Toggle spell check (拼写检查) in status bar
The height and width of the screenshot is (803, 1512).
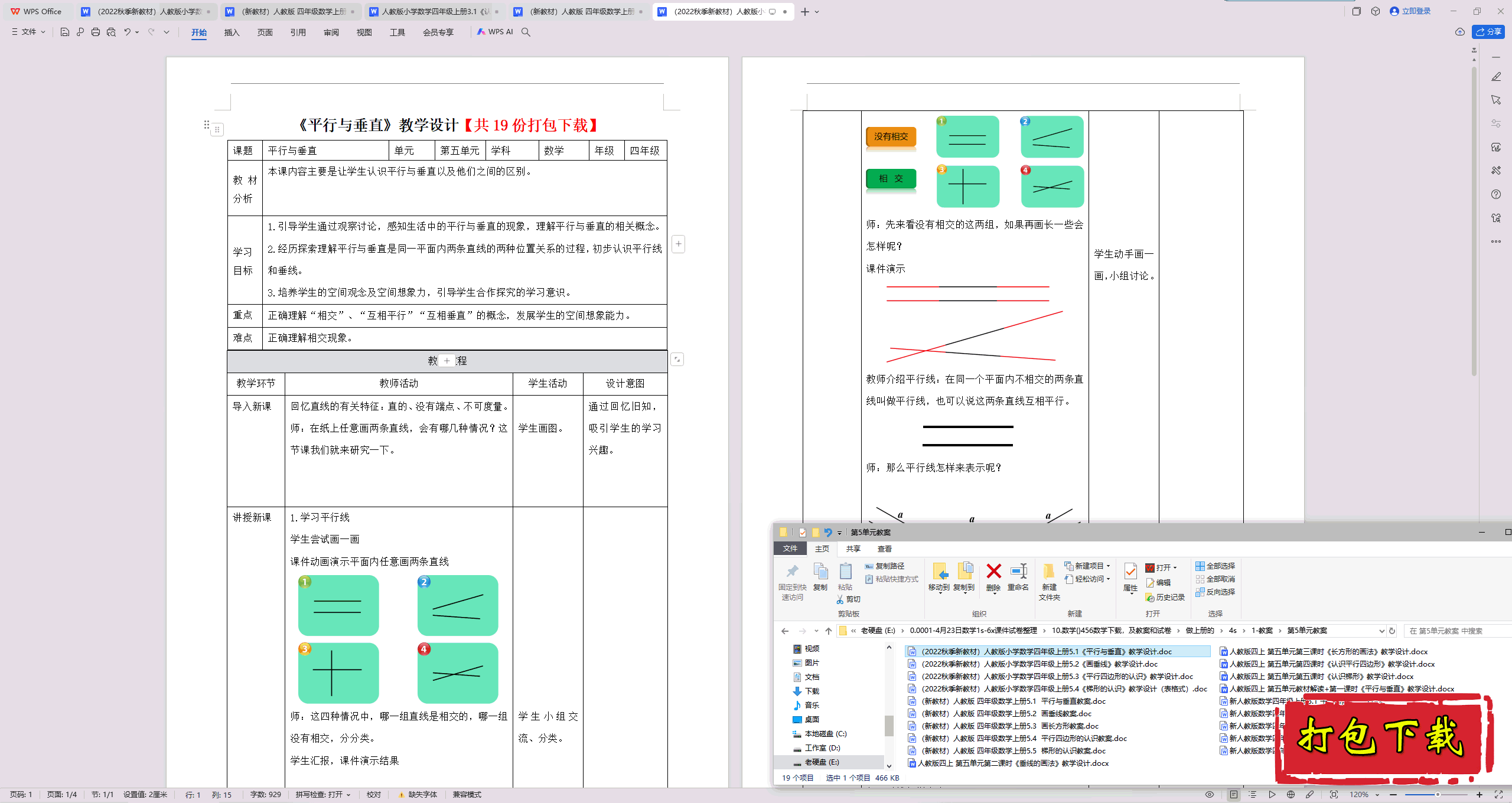[x=322, y=795]
